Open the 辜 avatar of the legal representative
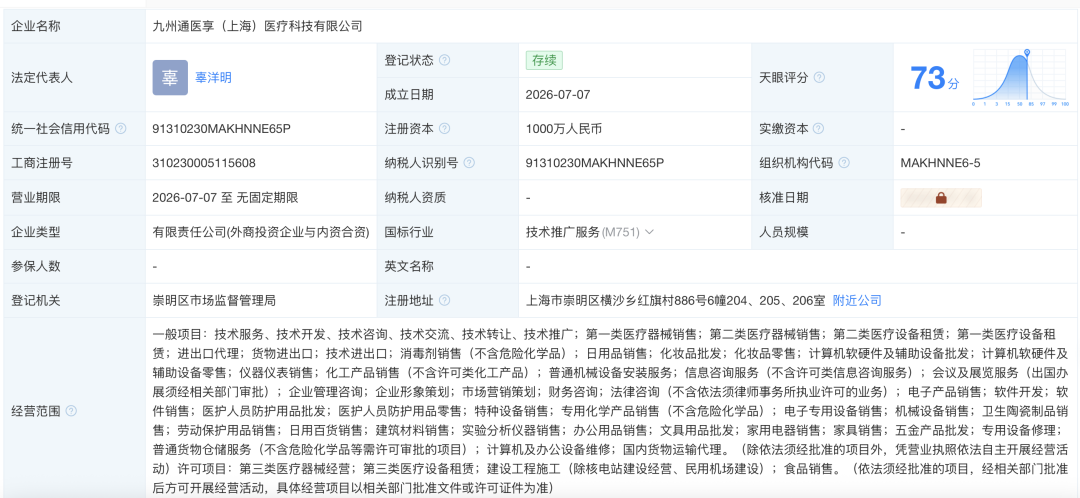 point(170,77)
